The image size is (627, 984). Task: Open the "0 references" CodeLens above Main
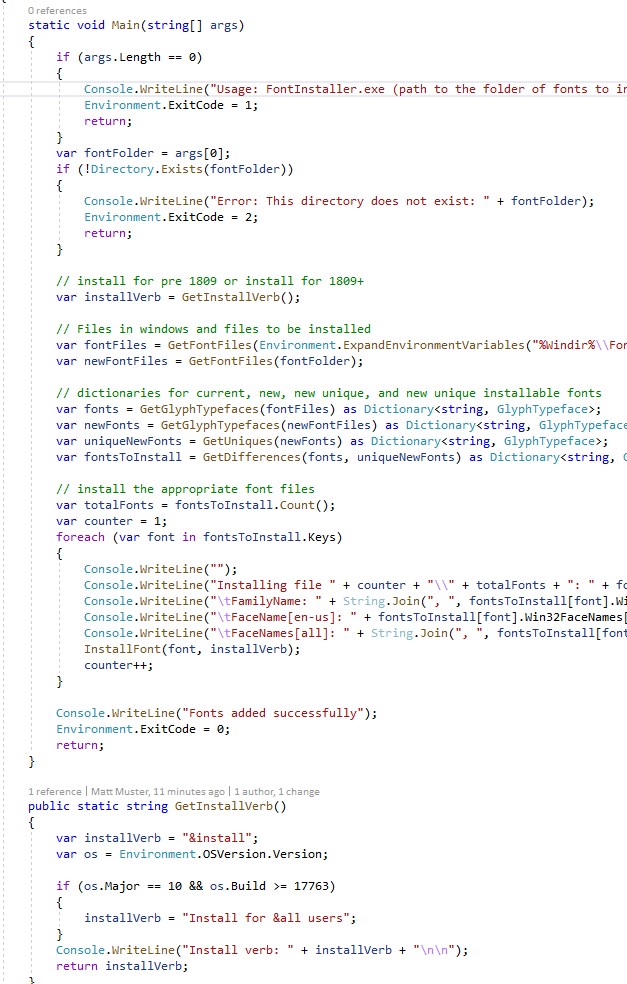point(57,10)
